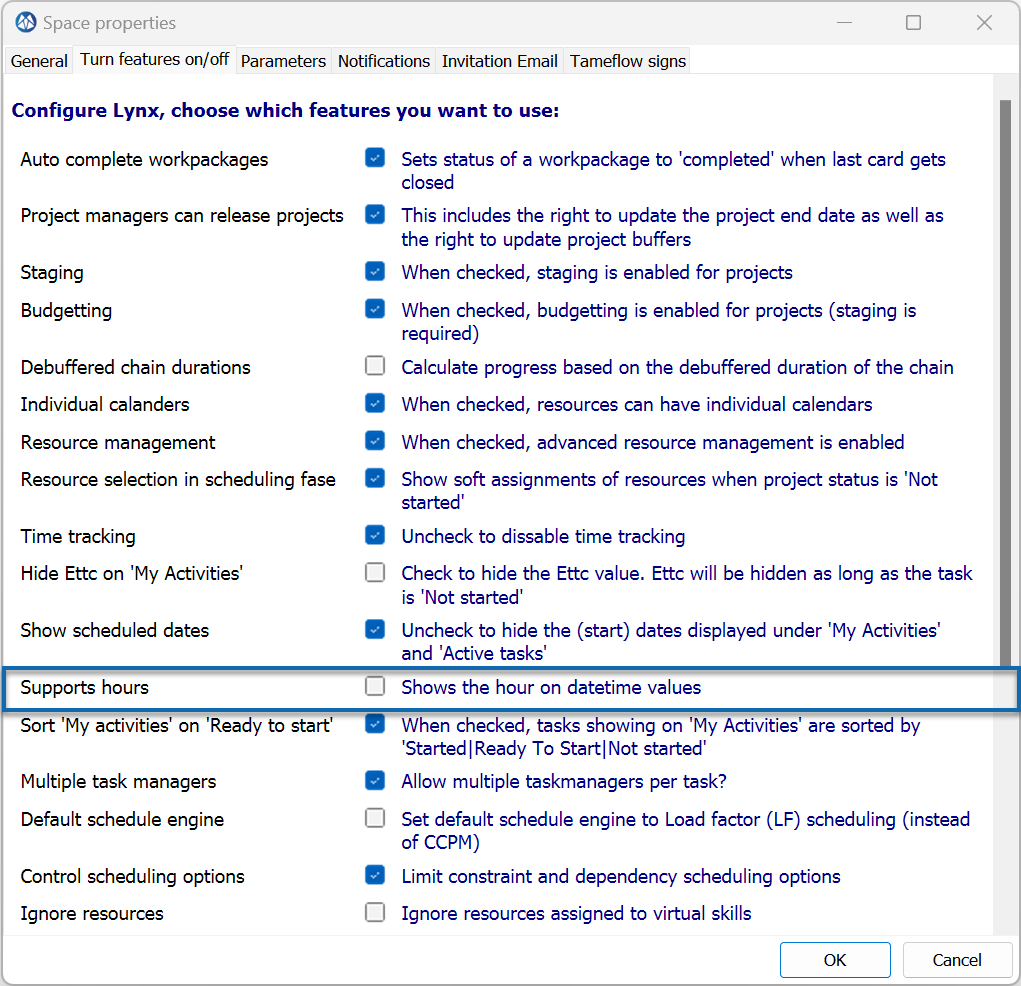Click the 'Time tracking' label

coord(78,537)
